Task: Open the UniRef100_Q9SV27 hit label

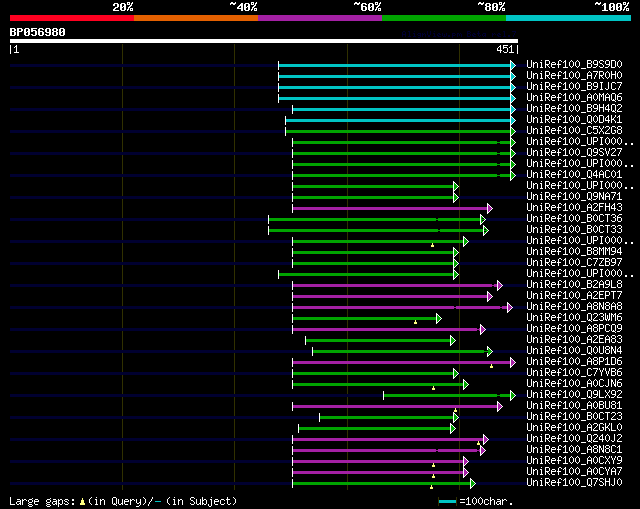Action: (574, 152)
